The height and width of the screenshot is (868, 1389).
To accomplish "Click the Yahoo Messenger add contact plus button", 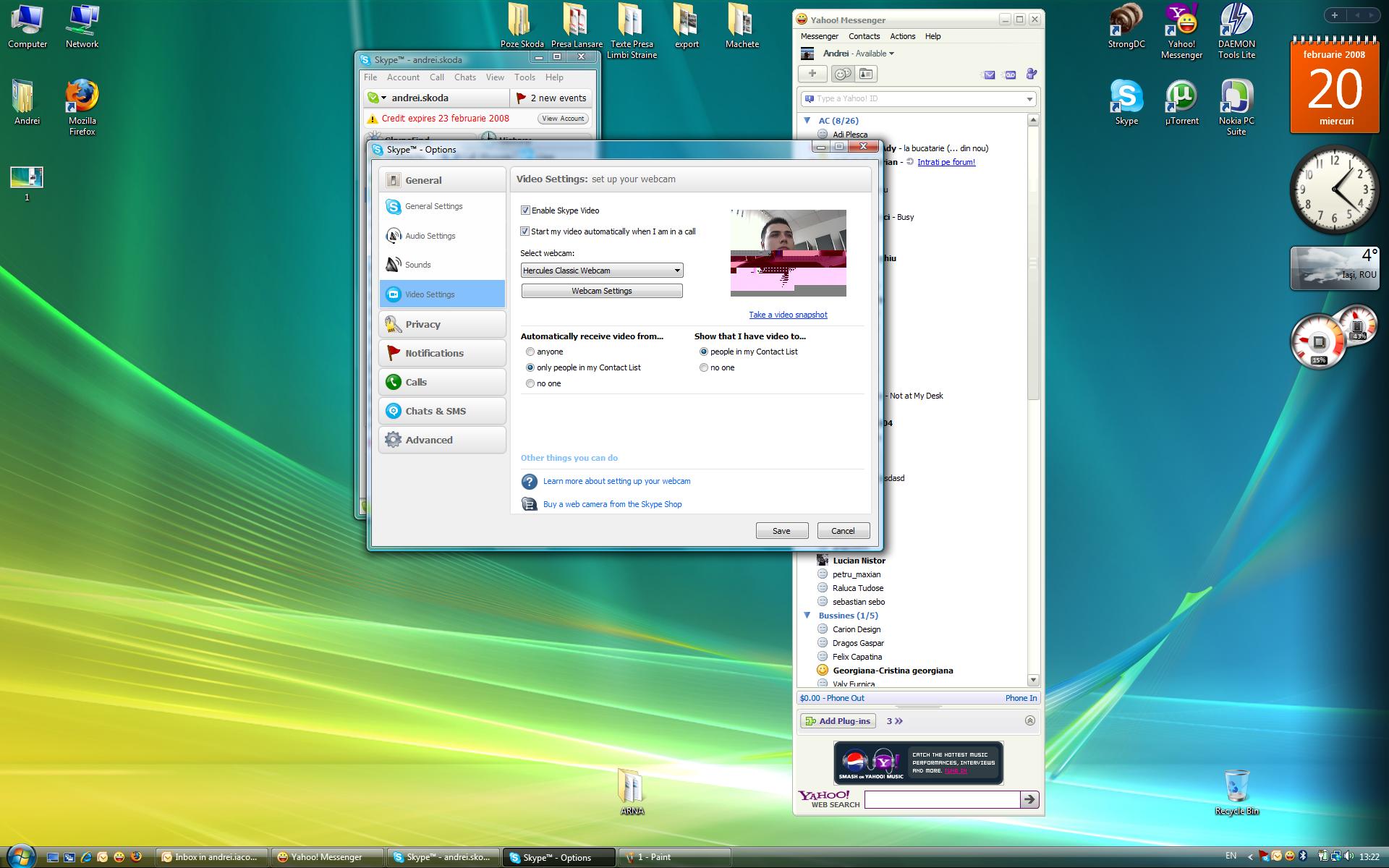I will [812, 74].
